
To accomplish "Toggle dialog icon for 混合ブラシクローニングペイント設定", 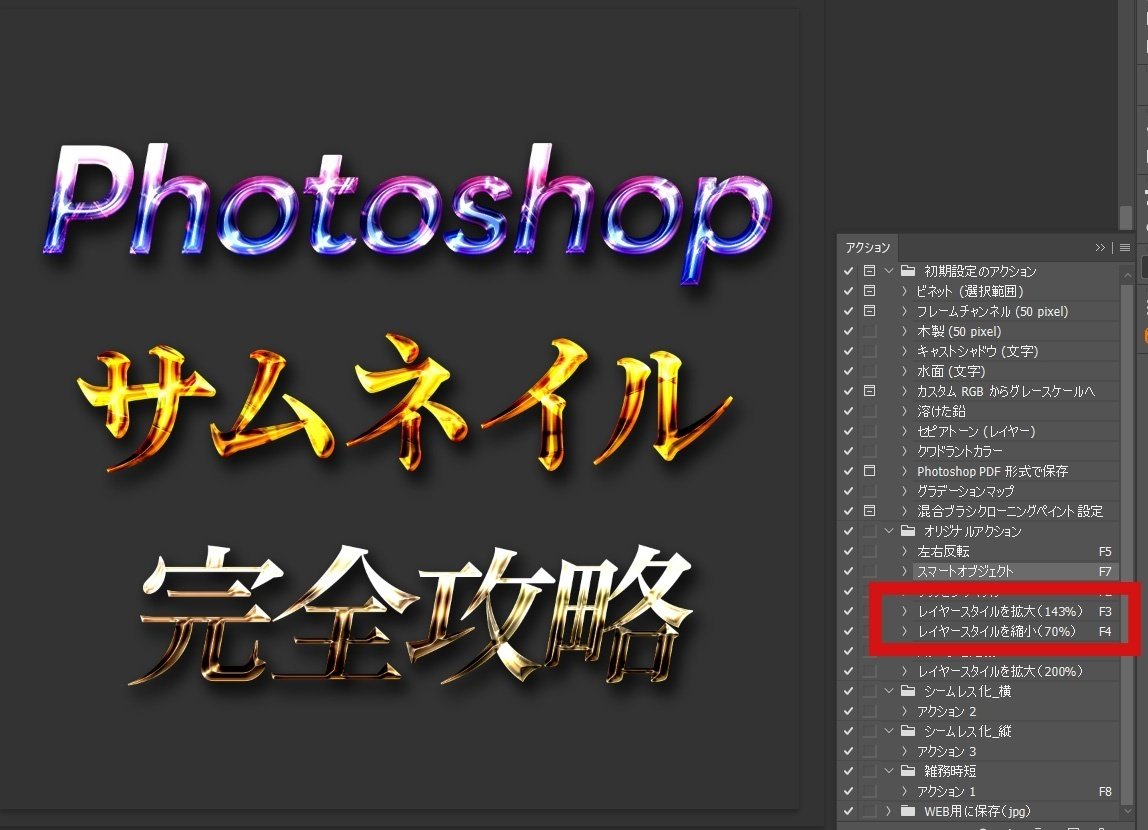I will (869, 511).
